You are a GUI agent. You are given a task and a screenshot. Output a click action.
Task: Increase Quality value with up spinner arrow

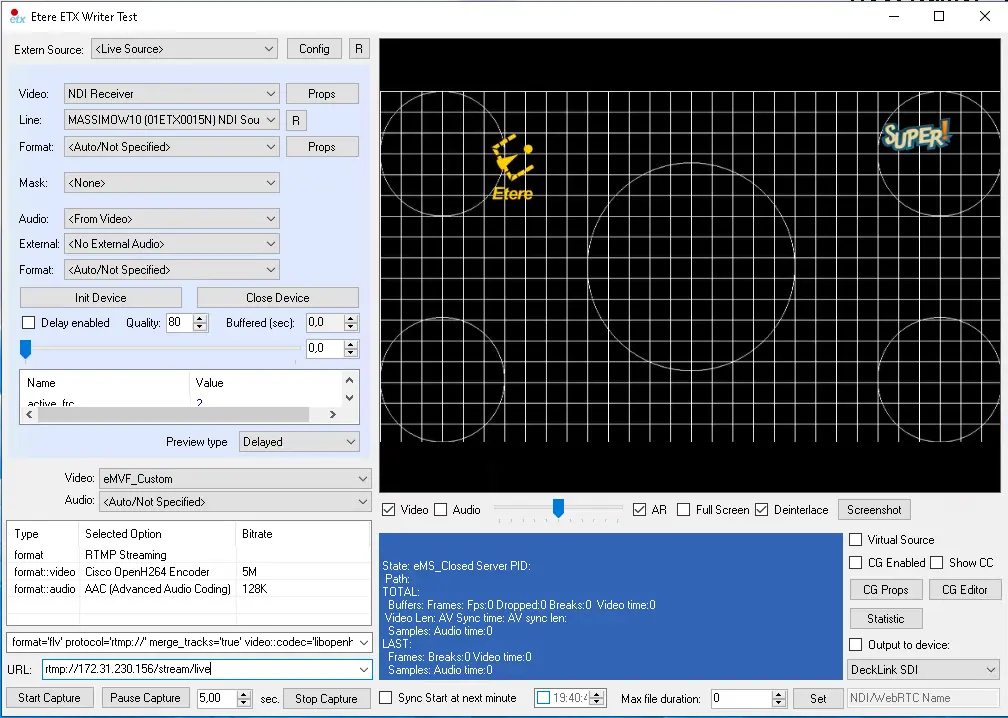point(200,318)
